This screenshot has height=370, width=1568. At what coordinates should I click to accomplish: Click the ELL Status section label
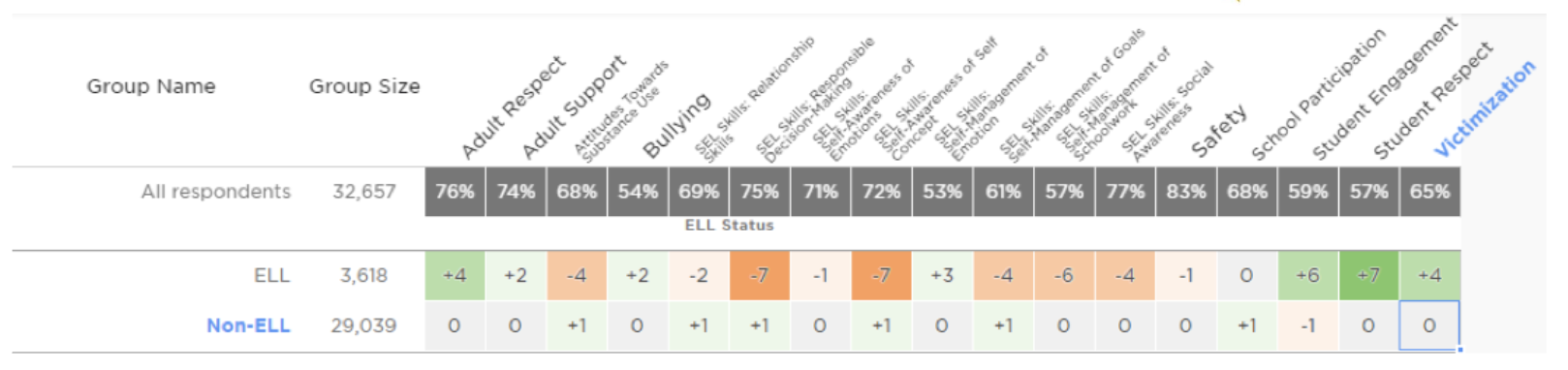(729, 226)
